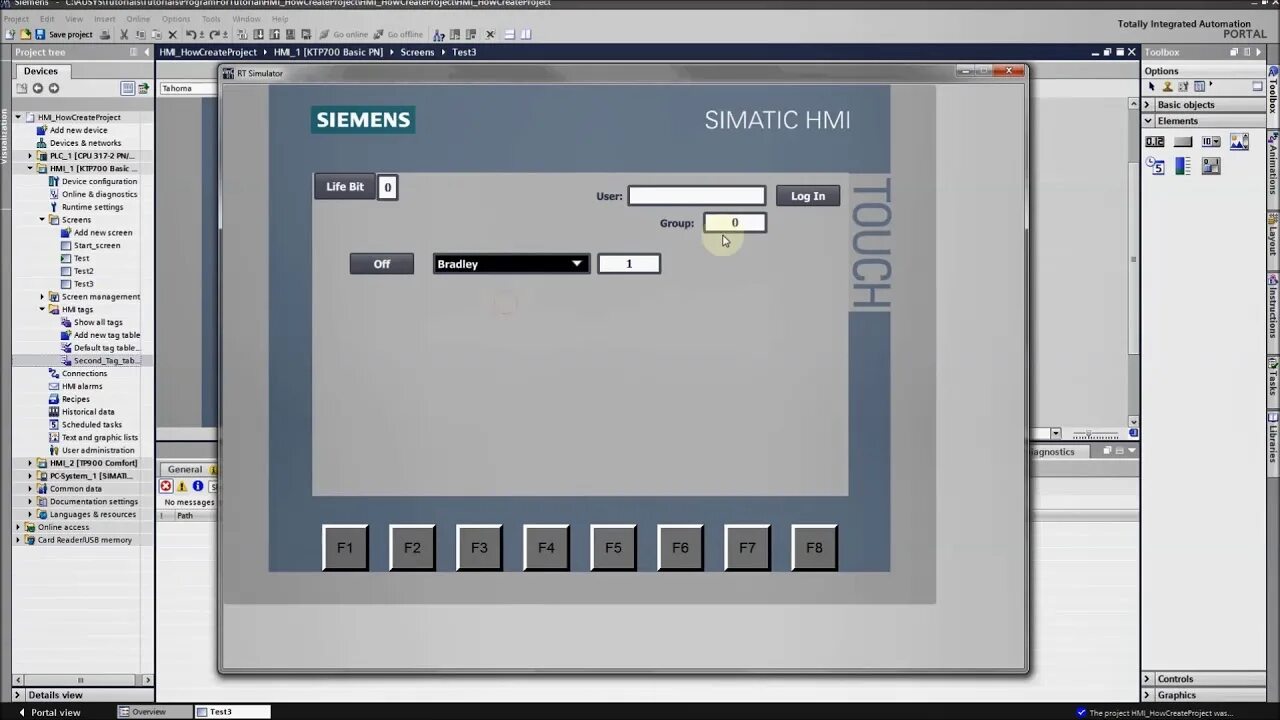The width and height of the screenshot is (1280, 720).
Task: Click the back arrow under the Devices tab
Action: pos(38,88)
